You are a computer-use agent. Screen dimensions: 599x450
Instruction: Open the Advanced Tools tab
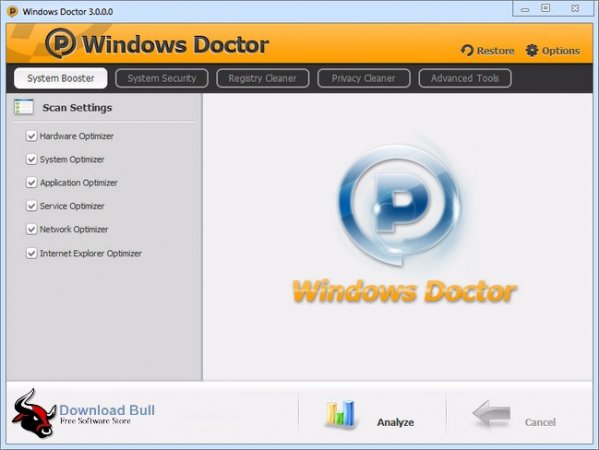(465, 78)
